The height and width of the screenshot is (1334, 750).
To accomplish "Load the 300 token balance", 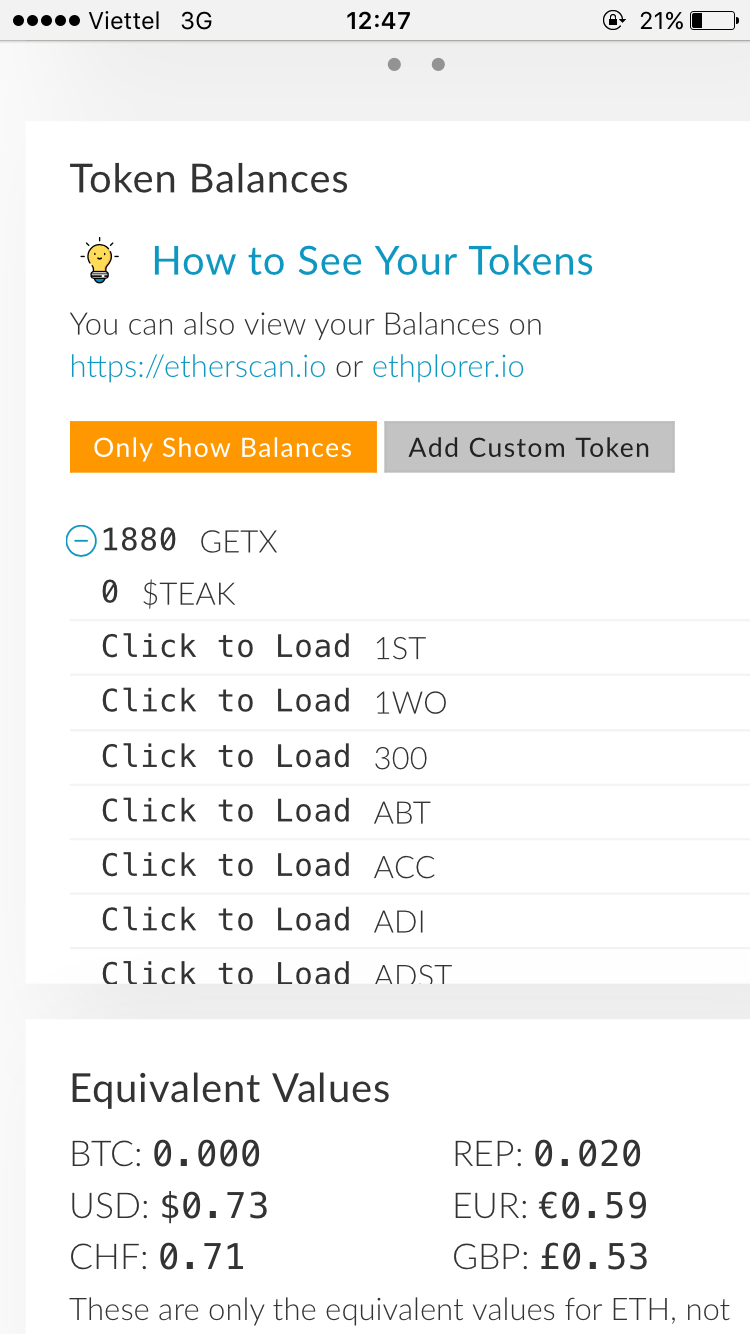I will pos(226,757).
